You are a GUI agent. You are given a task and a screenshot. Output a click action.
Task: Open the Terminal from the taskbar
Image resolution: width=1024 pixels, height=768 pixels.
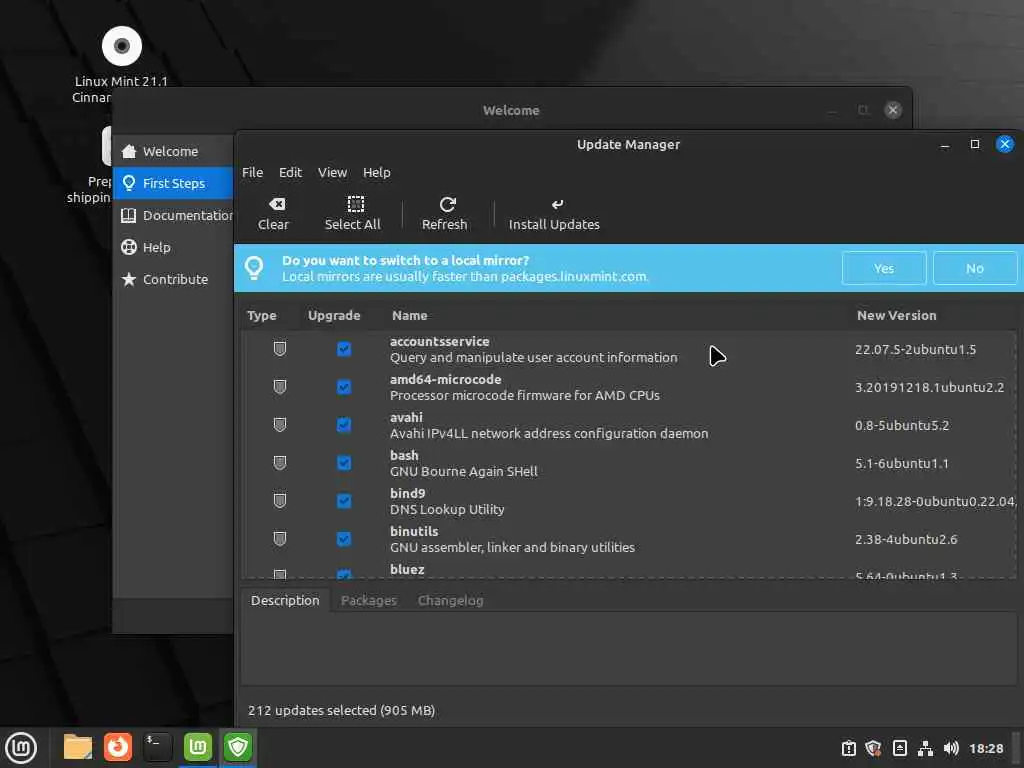pos(158,747)
